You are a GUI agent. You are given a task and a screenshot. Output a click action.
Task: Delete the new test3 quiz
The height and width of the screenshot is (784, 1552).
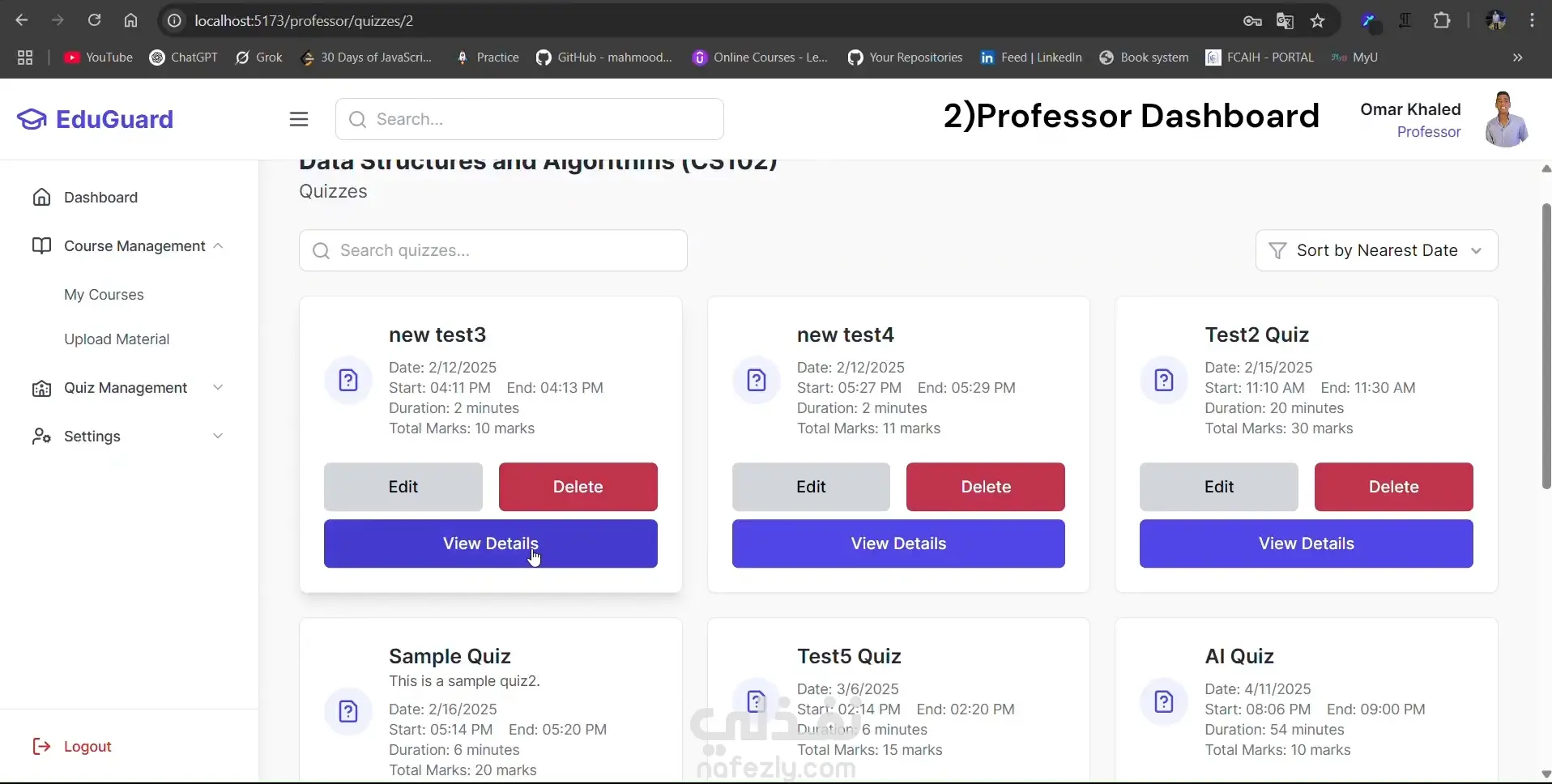point(578,487)
